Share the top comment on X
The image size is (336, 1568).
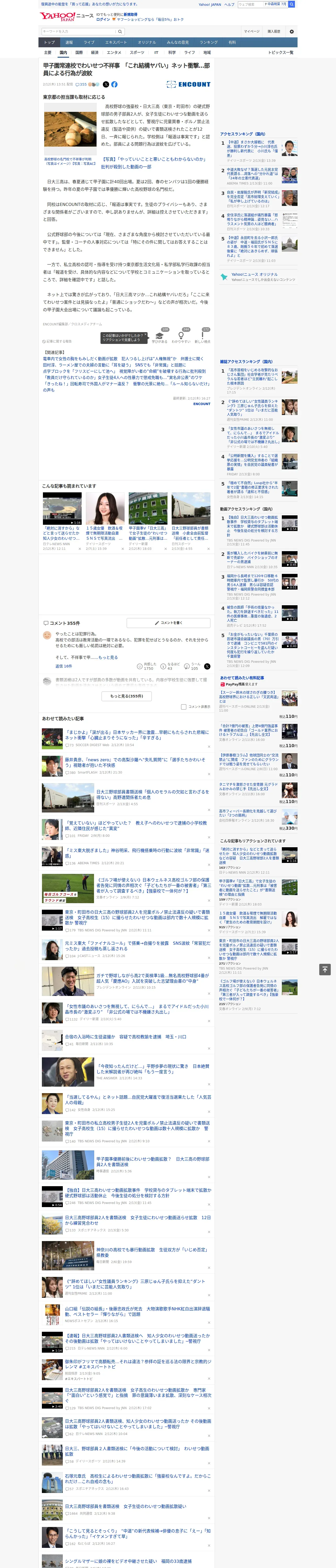[x=207, y=666]
